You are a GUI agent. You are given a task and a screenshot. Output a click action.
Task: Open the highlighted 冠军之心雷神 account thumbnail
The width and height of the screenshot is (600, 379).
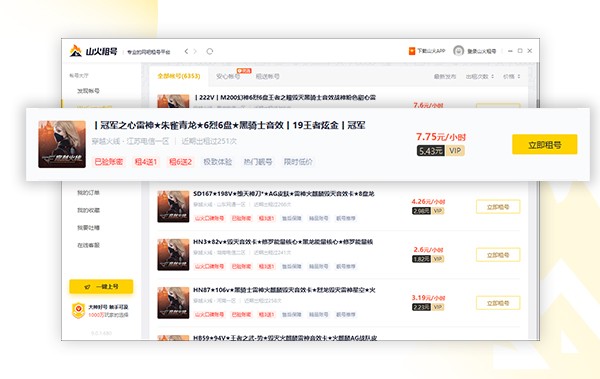(x=62, y=144)
